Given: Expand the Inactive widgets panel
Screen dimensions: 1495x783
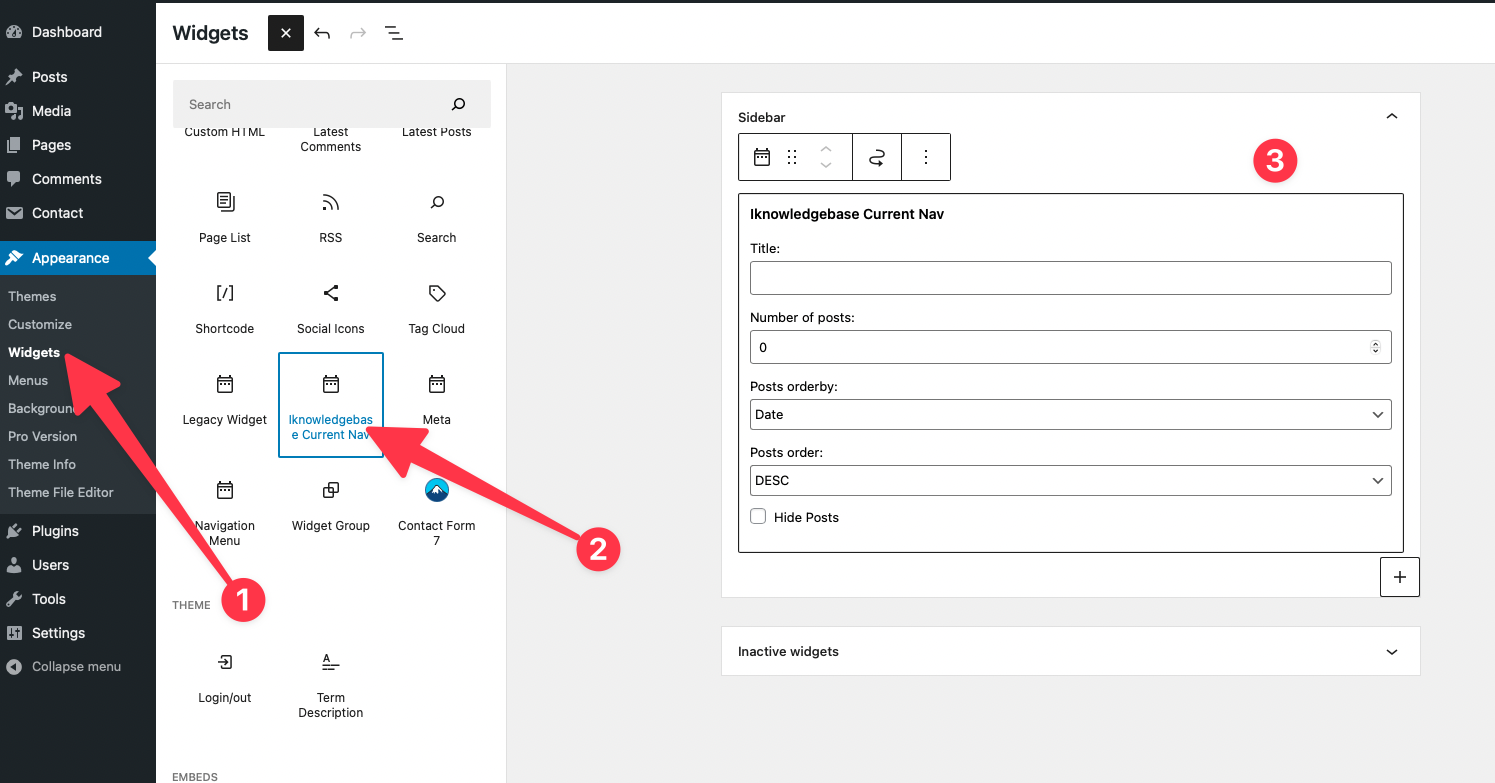Looking at the screenshot, I should (x=1391, y=651).
